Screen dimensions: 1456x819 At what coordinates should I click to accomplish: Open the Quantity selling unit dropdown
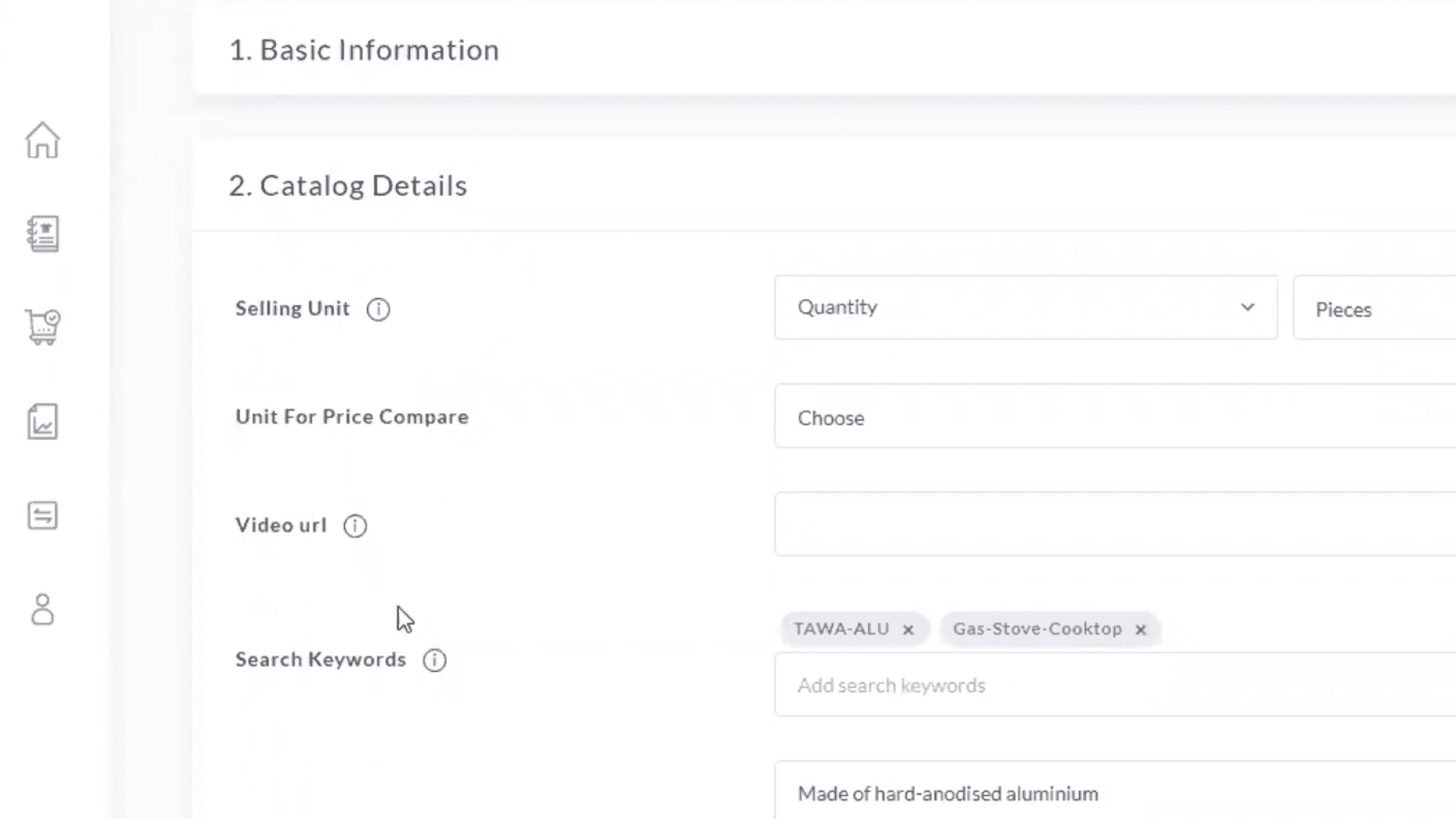click(x=1025, y=308)
